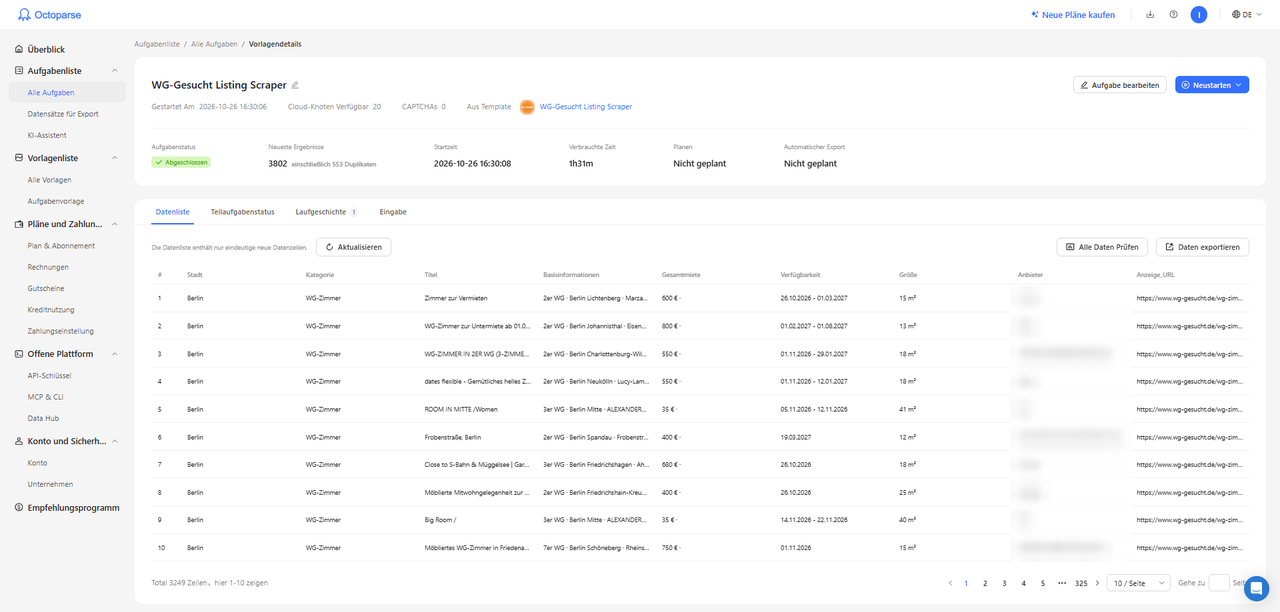This screenshot has width=1280, height=612.
Task: Switch to the Laufgeschichte tab
Action: pyautogui.click(x=321, y=212)
